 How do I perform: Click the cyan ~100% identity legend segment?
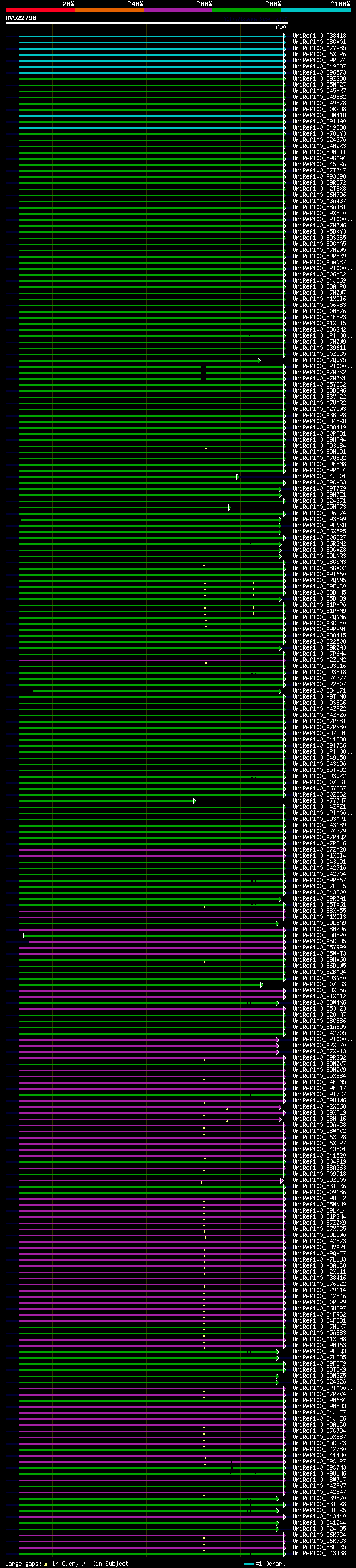[316, 10]
